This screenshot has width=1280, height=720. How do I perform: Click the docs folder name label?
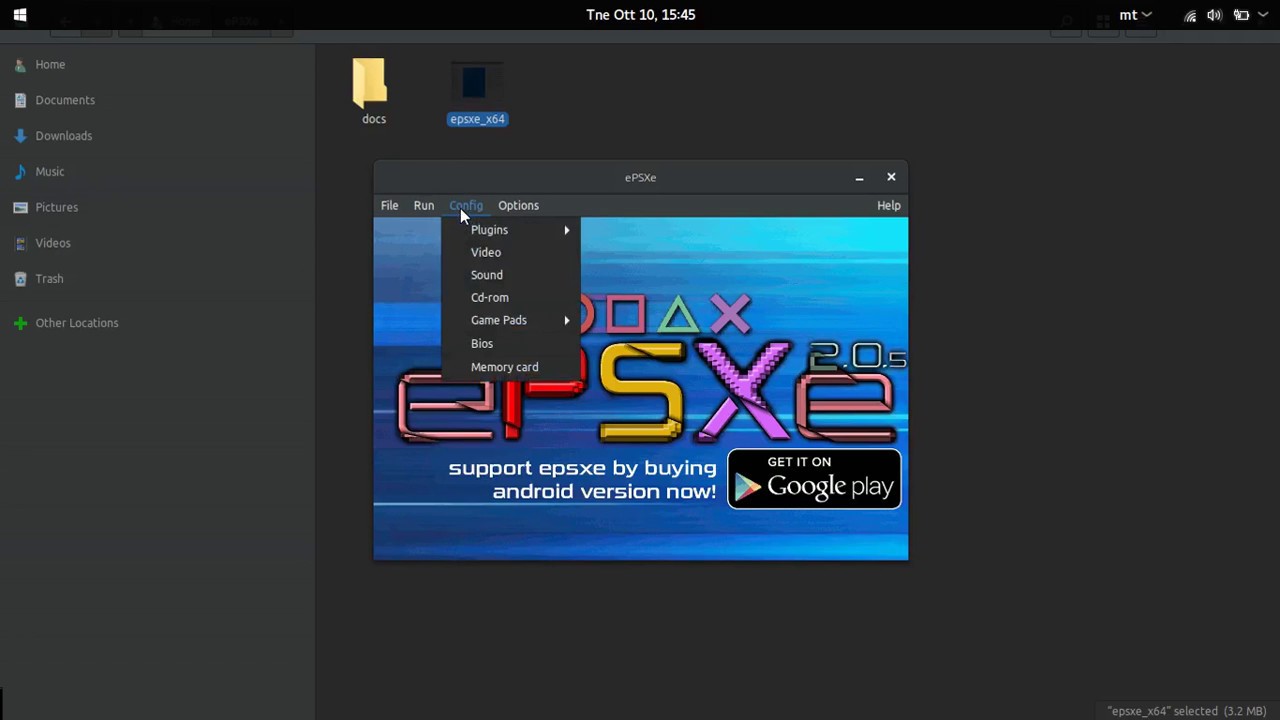(x=374, y=119)
